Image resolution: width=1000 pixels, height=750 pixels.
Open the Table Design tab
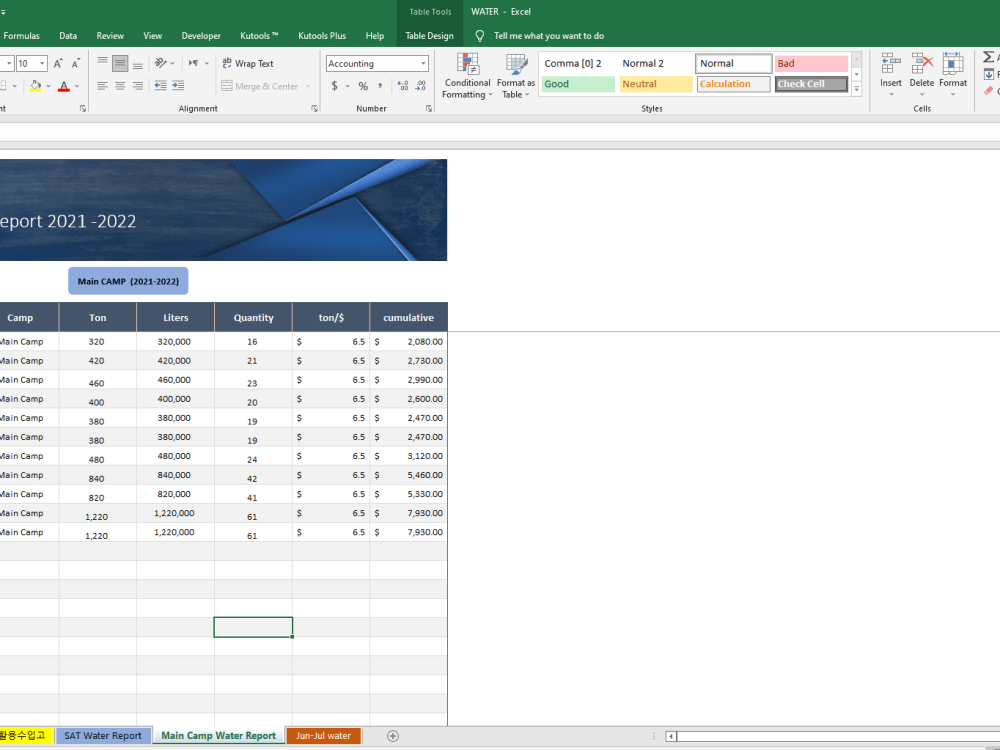tap(429, 36)
